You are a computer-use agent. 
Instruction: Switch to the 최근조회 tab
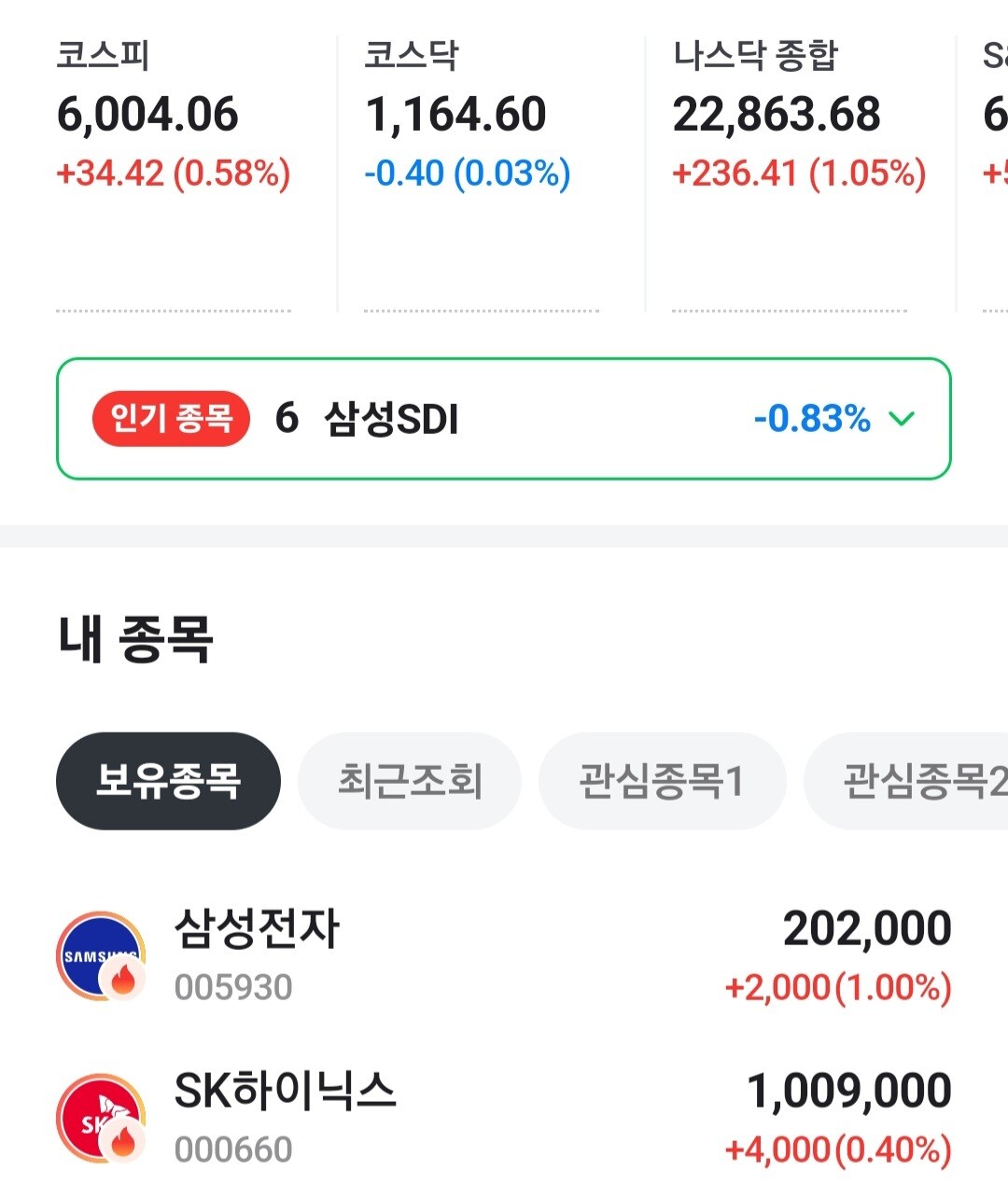(410, 781)
